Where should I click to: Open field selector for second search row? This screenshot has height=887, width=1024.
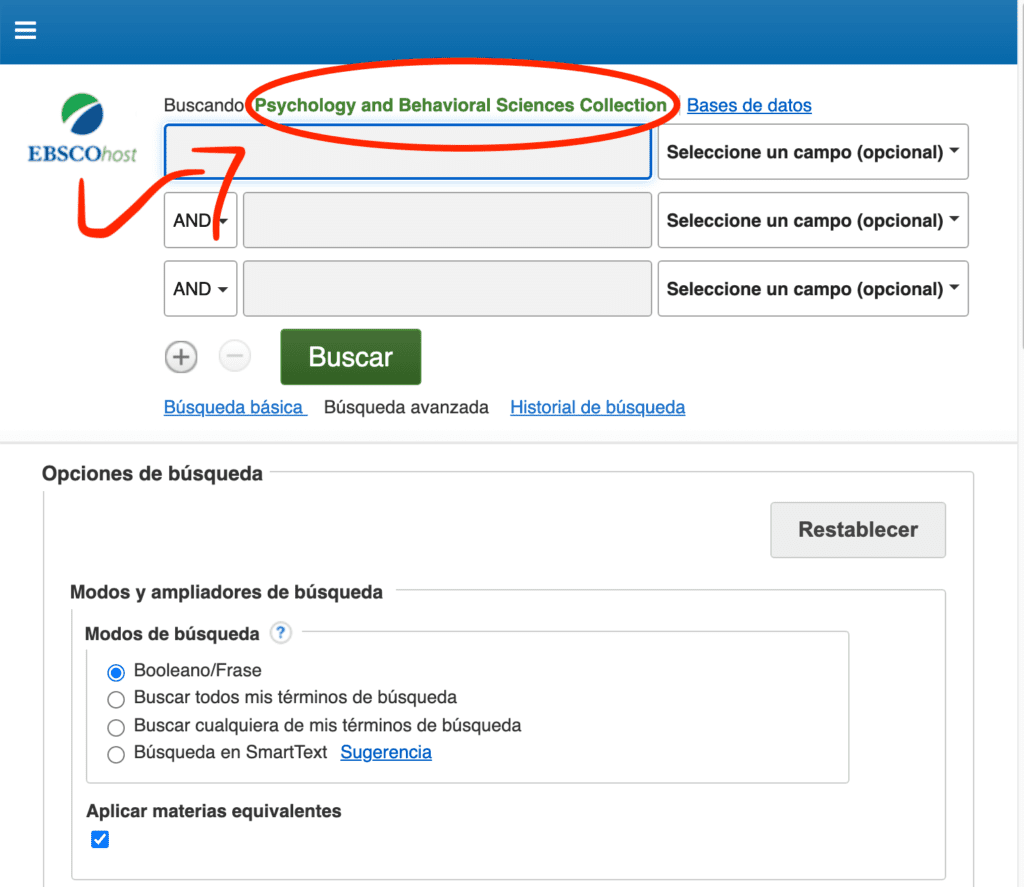[812, 220]
